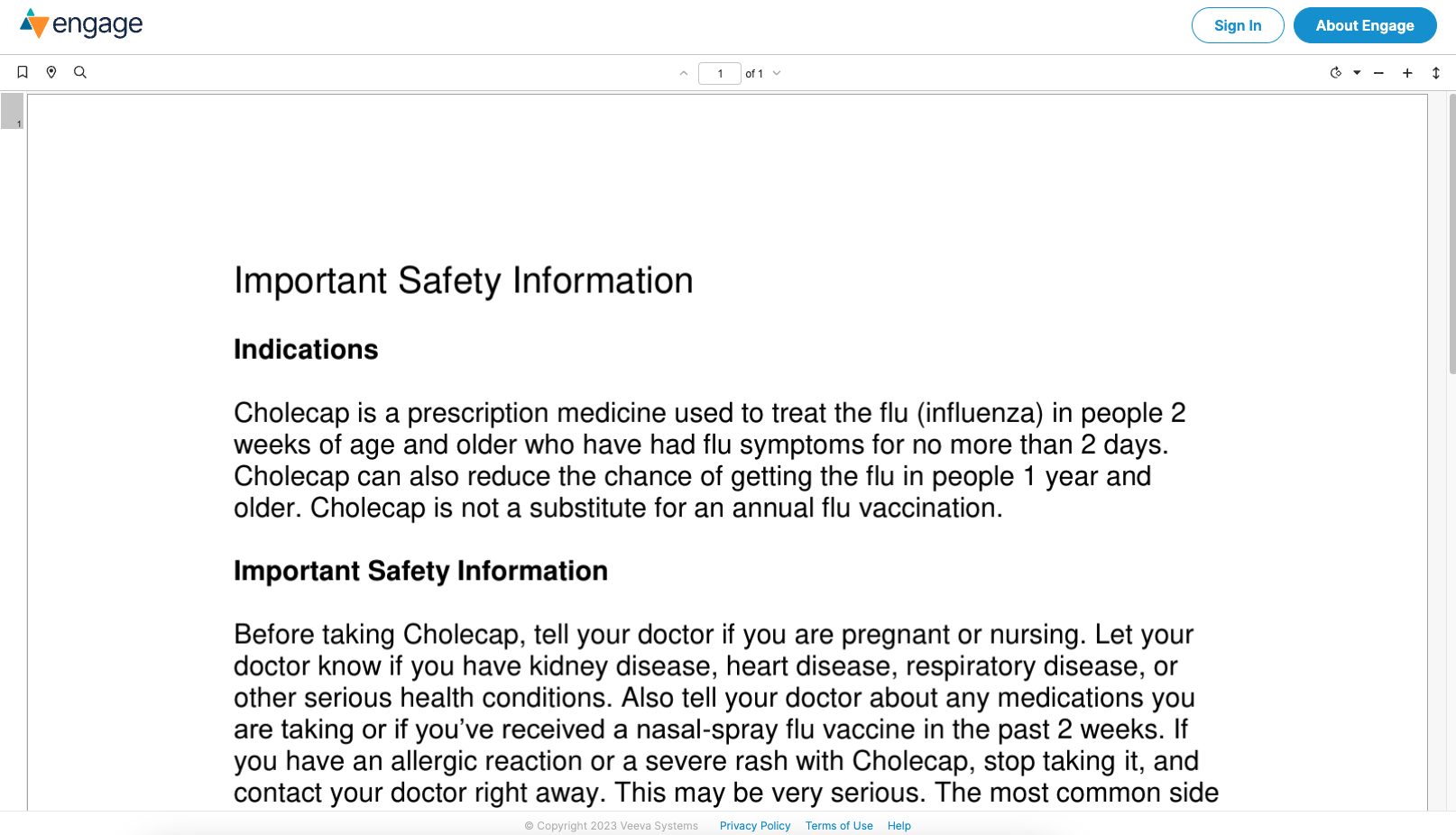Click the Indications heading in the document
The image size is (1456, 835).
[x=306, y=350]
